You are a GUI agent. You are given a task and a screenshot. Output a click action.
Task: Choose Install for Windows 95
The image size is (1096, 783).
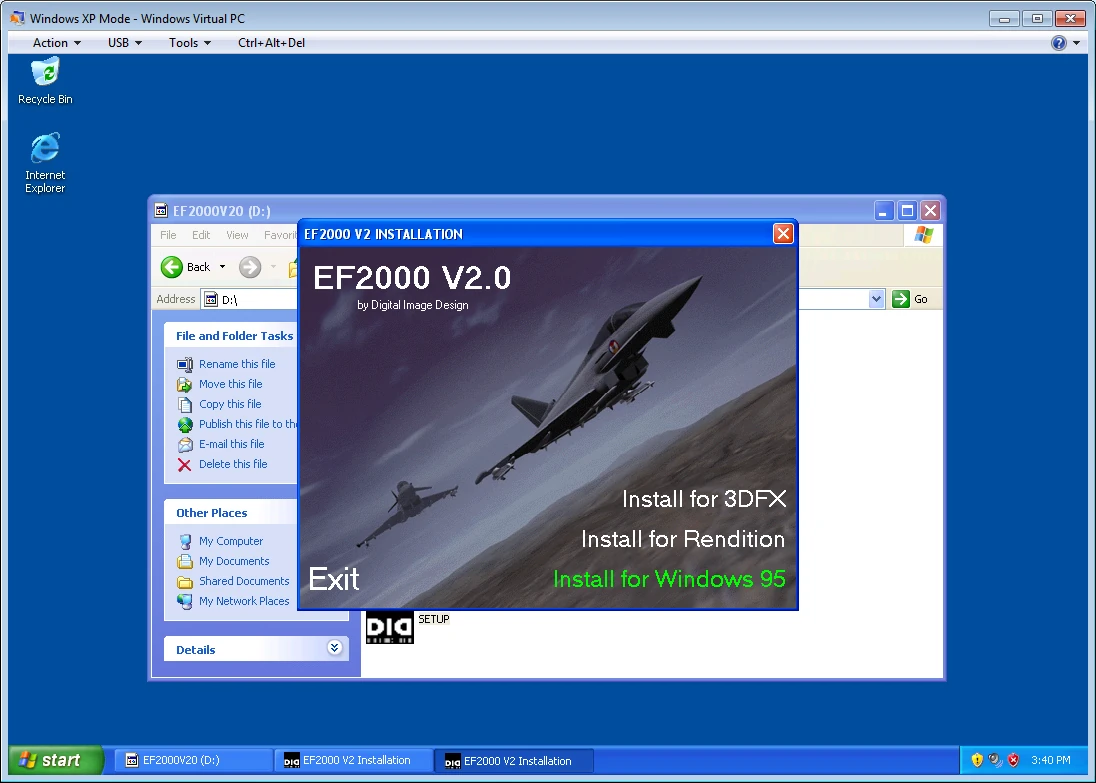[669, 579]
